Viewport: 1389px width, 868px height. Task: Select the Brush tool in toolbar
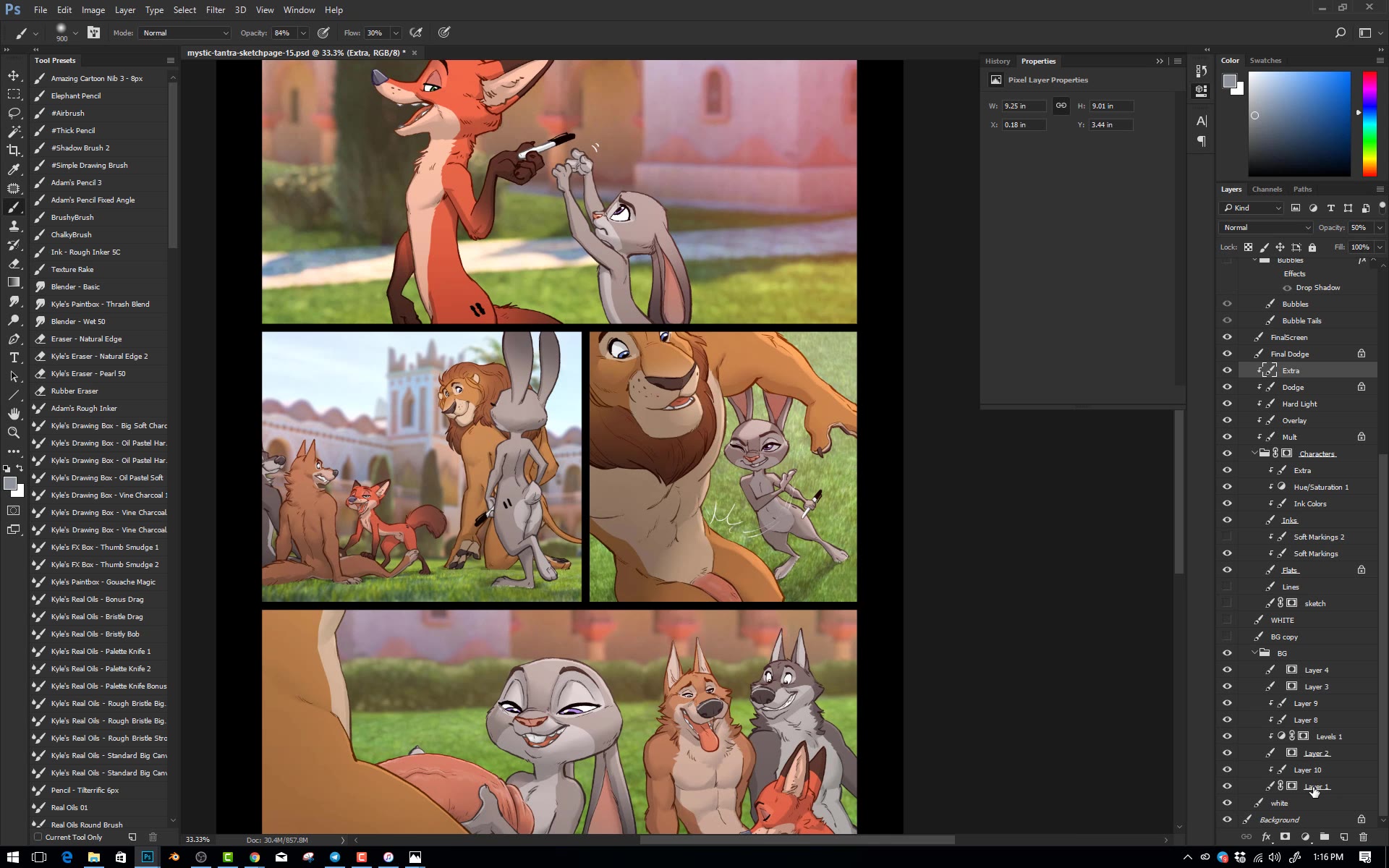[14, 208]
